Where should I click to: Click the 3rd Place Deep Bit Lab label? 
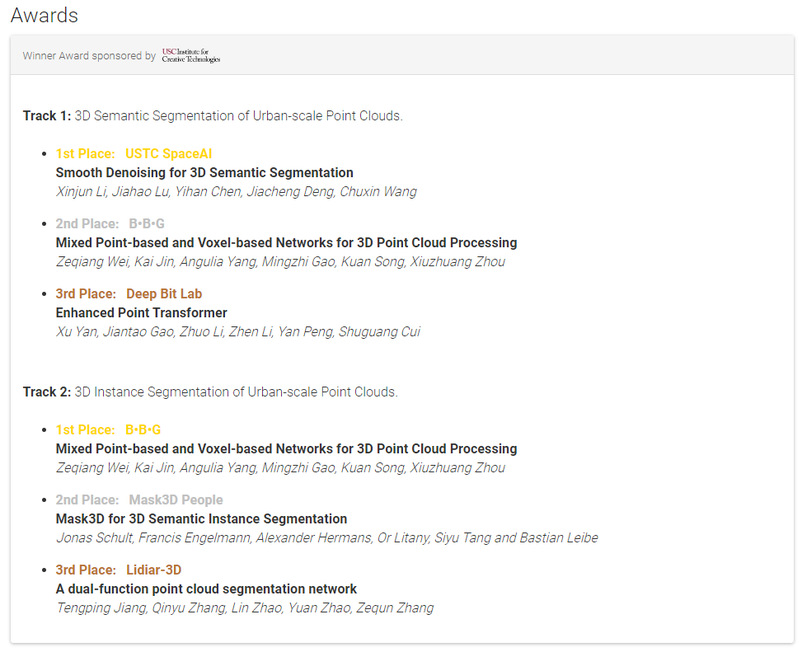127,294
